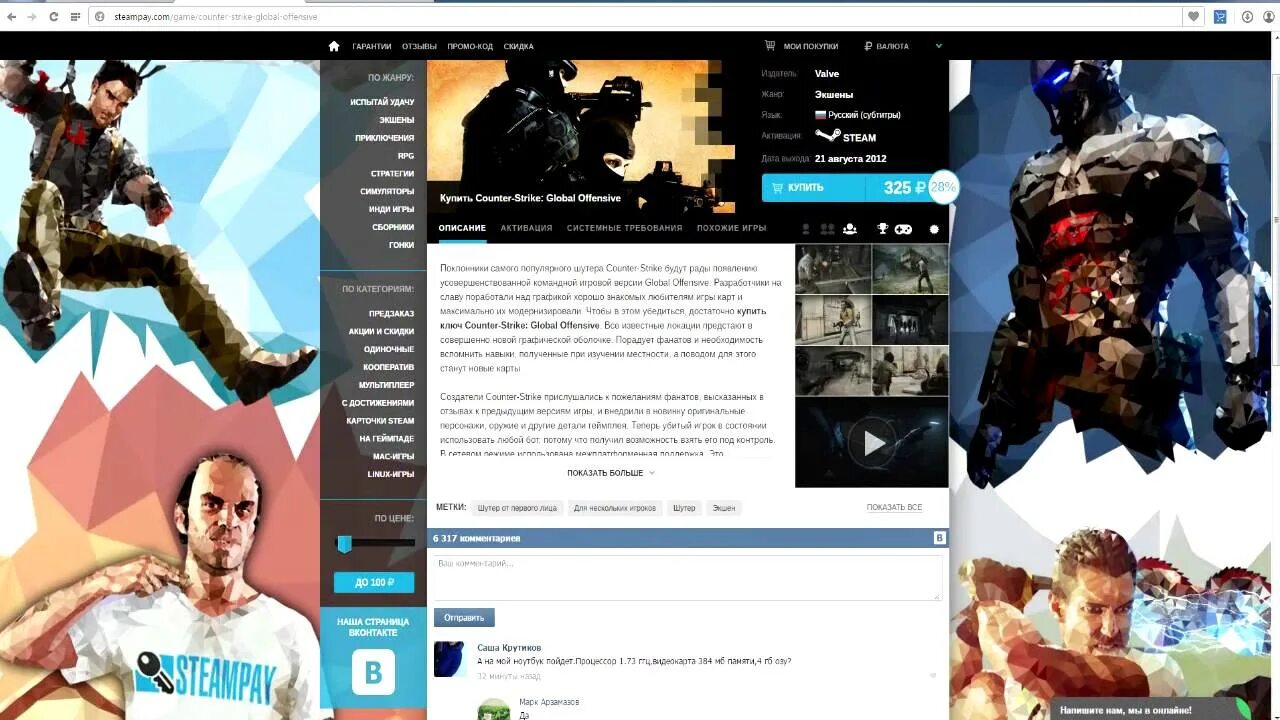
Task: Open the blue cart extension icon
Action: [x=1220, y=17]
